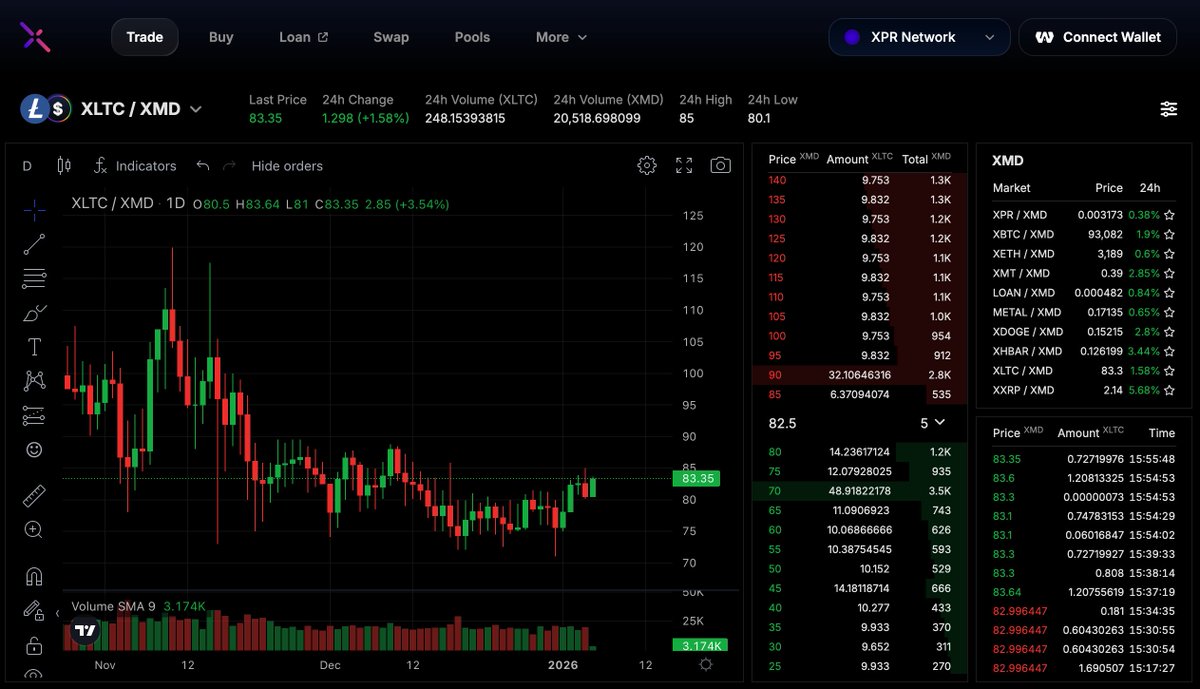Lock all drawing tools
This screenshot has width=1200, height=689.
[x=34, y=645]
